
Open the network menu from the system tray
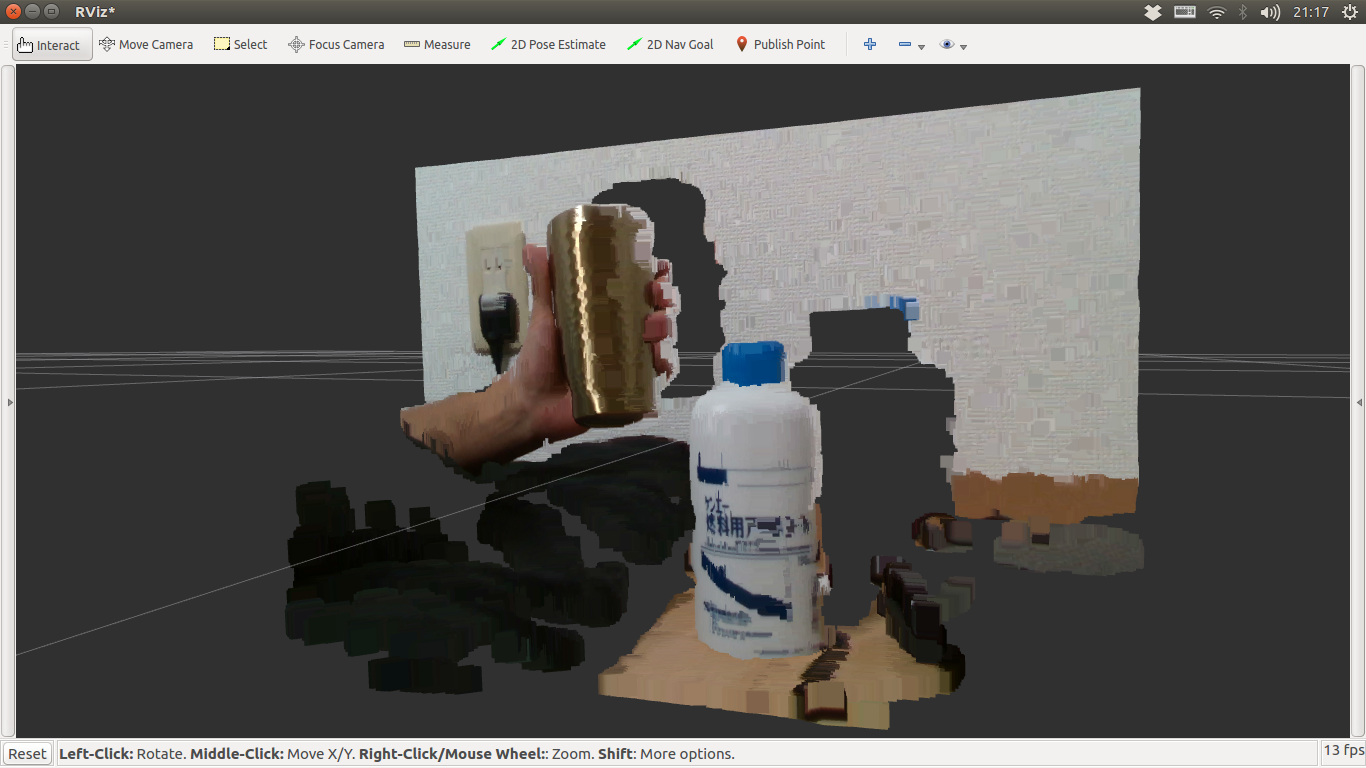coord(1218,12)
